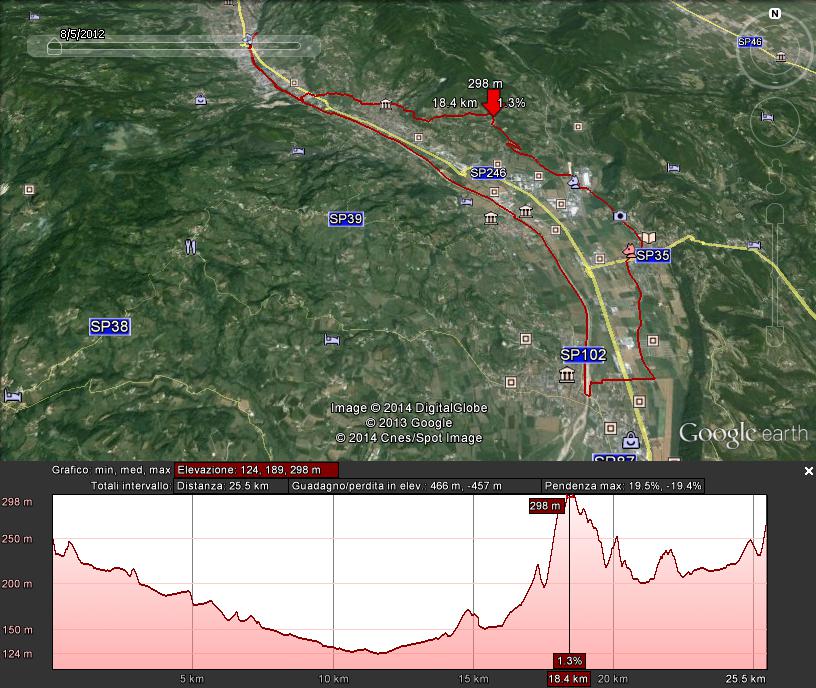Select the Elevazione statistic in profile header
The image size is (816, 688).
tap(256, 470)
